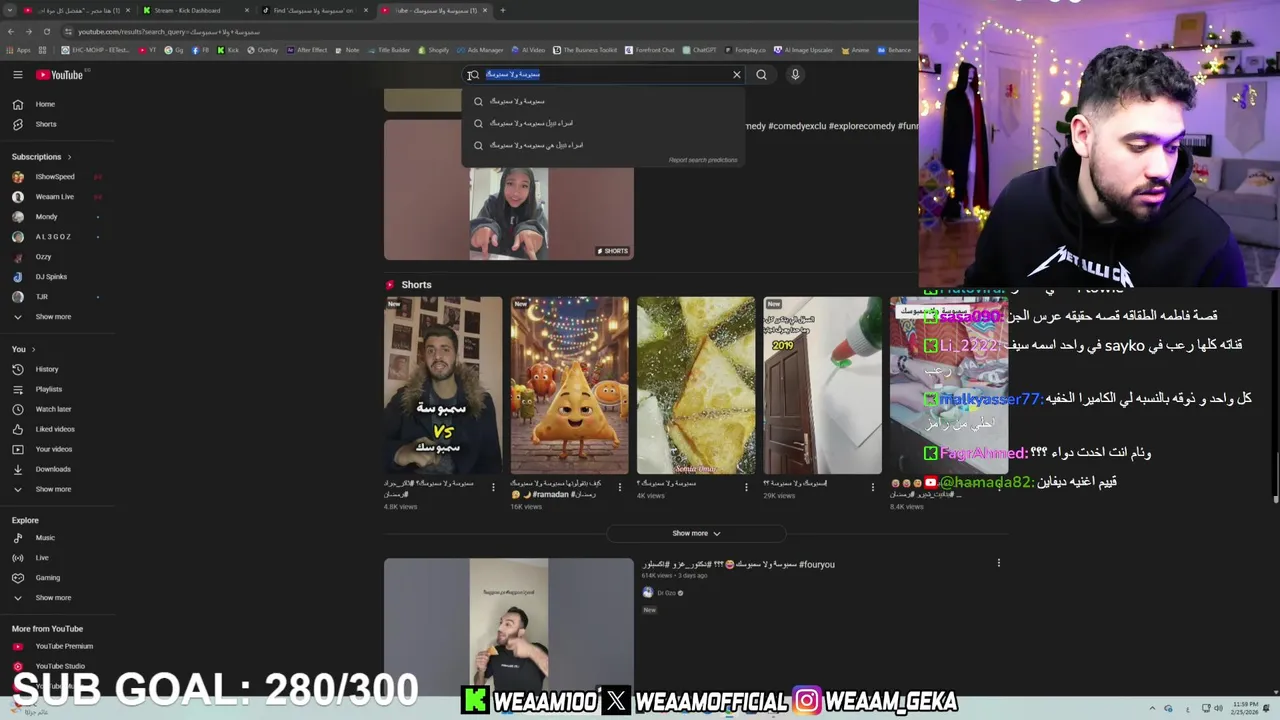Go back in the browser
Screen dimensions: 1280x720
point(11,32)
